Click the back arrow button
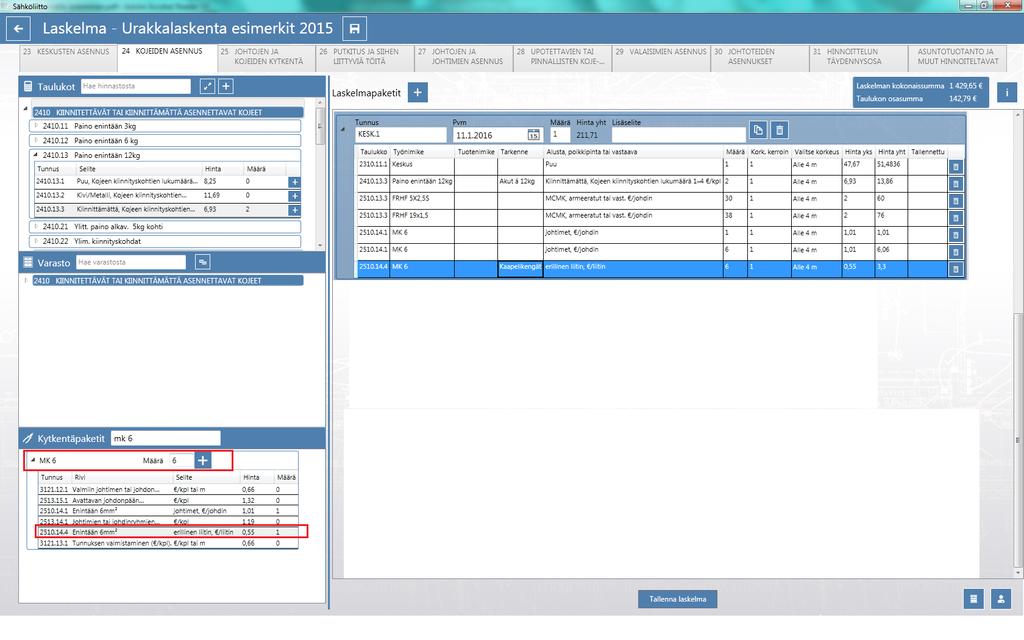The width and height of the screenshot is (1024, 640). click(18, 29)
